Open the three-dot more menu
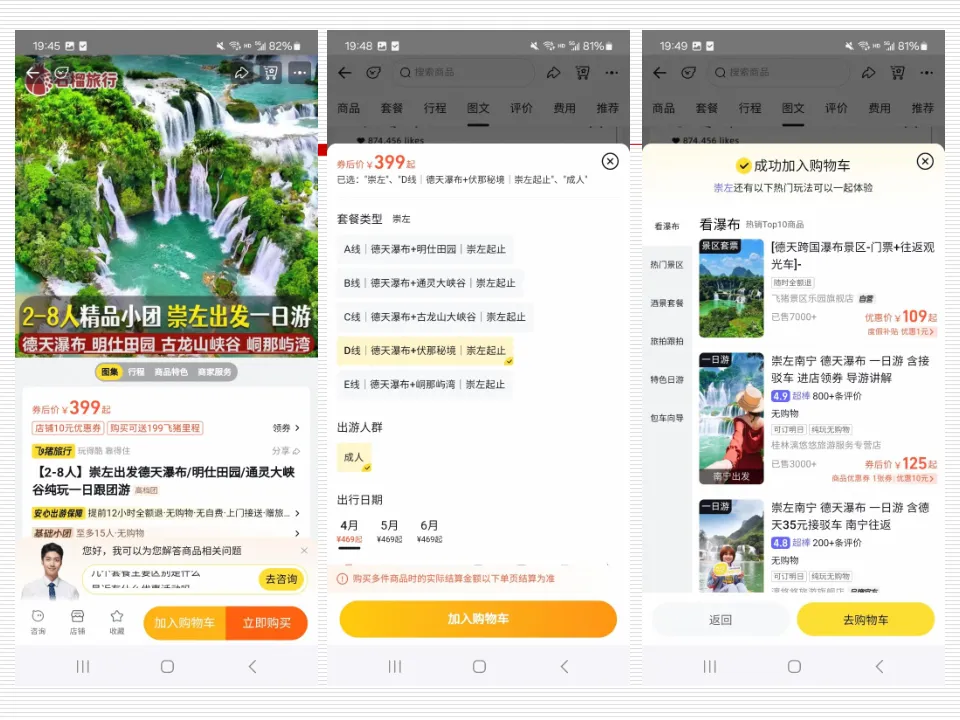Viewport: 960px width, 720px height. click(299, 73)
